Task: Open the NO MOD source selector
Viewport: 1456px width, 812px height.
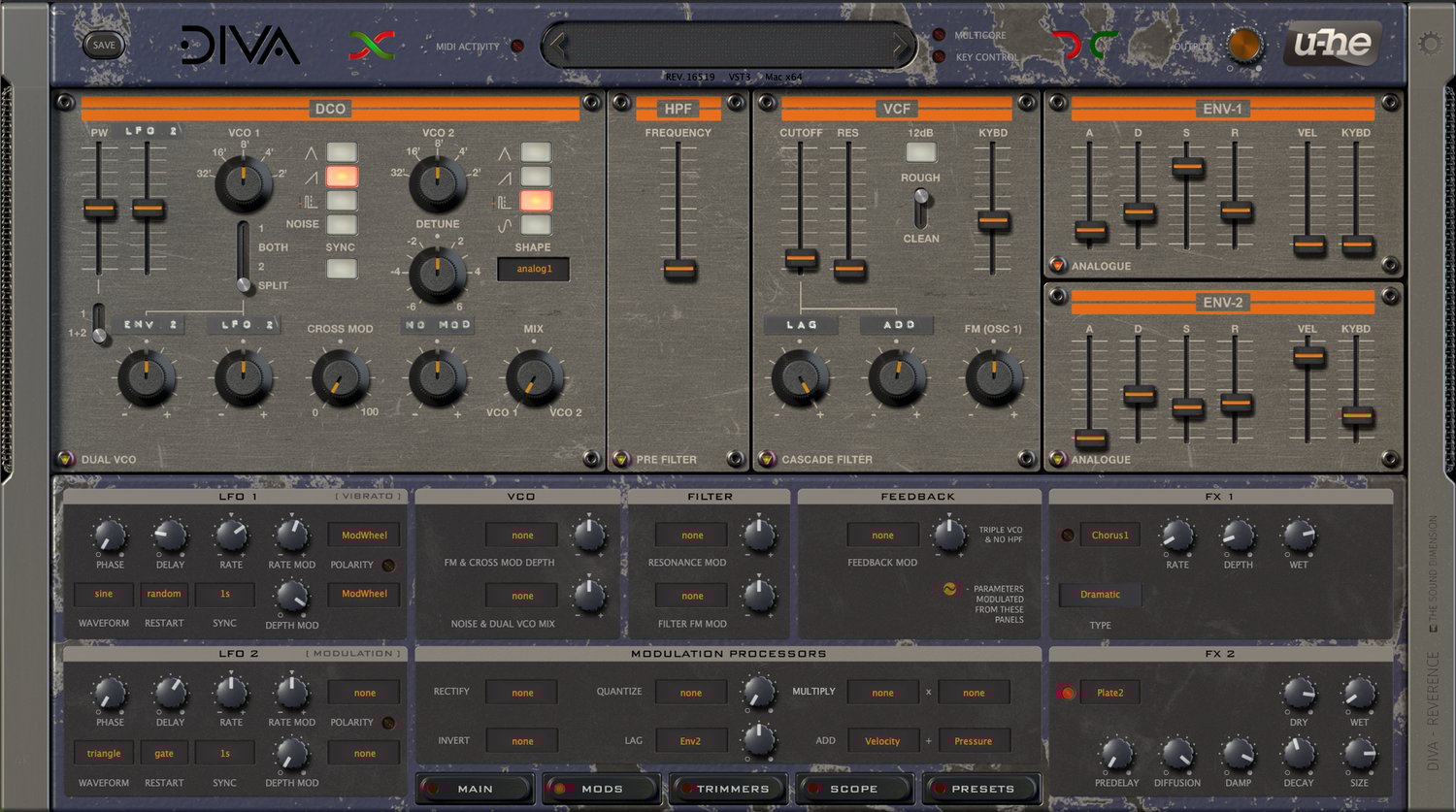Action: (x=437, y=325)
